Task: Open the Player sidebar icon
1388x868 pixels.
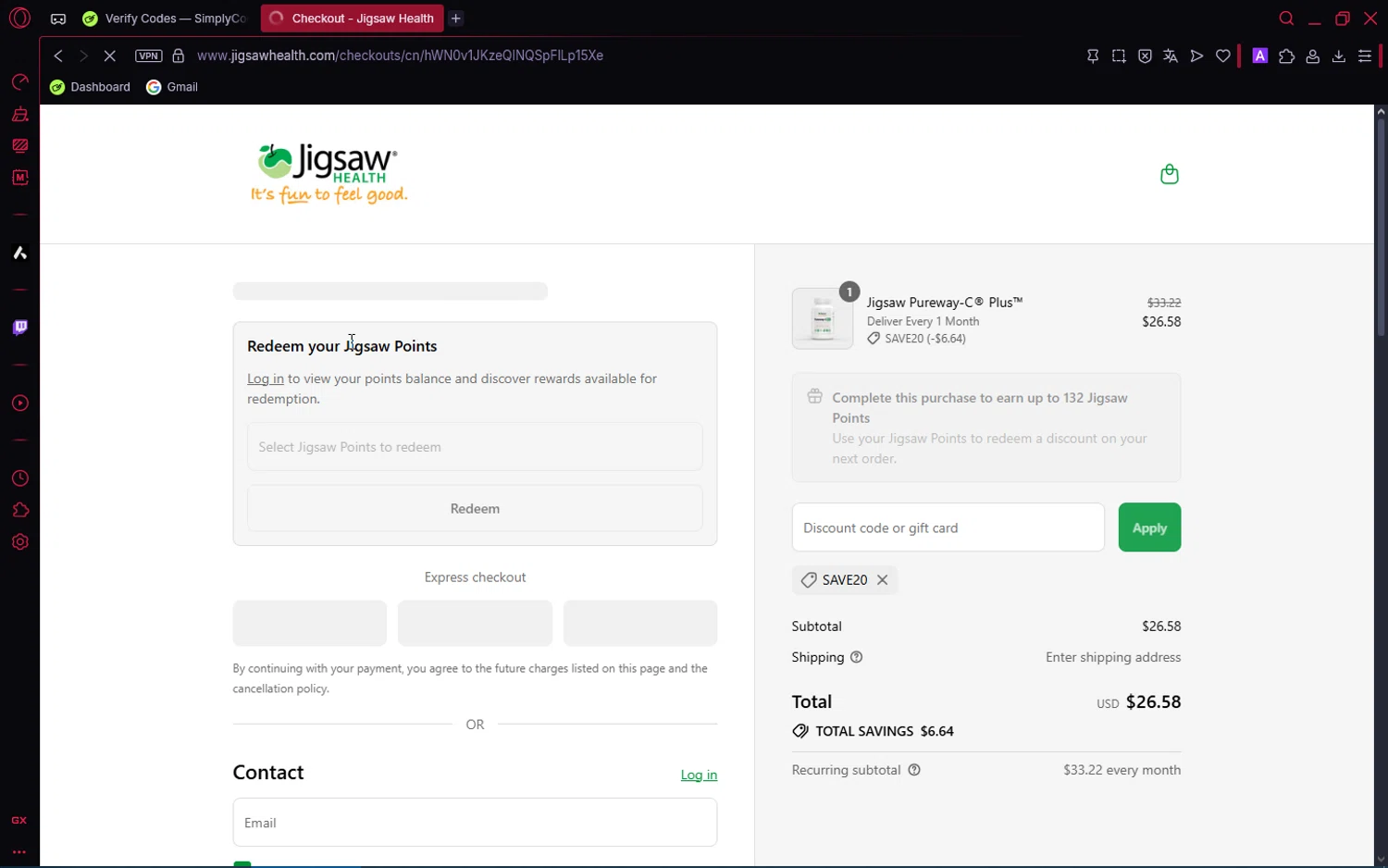Action: point(19,403)
